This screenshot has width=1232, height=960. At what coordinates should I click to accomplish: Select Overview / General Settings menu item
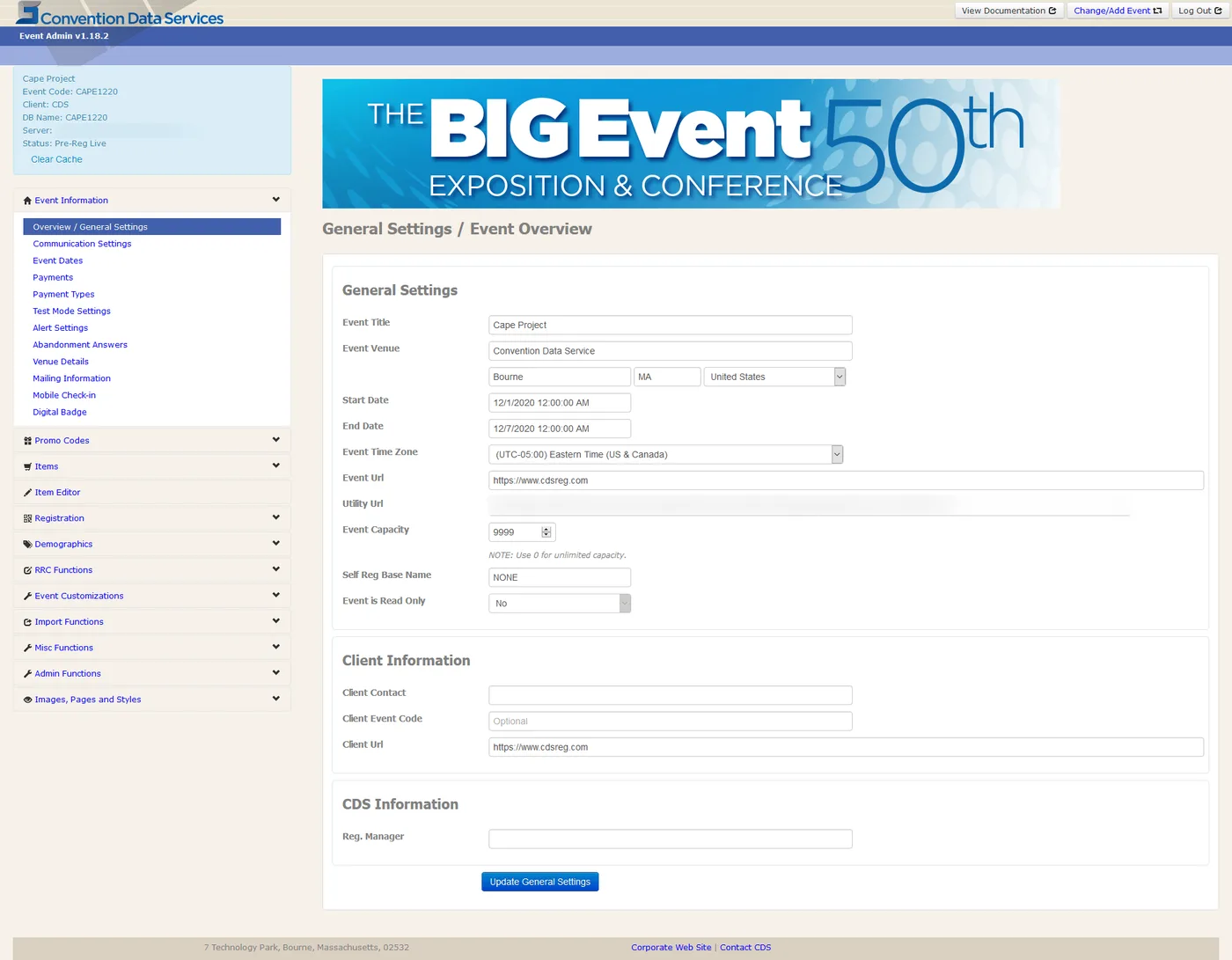tap(151, 227)
